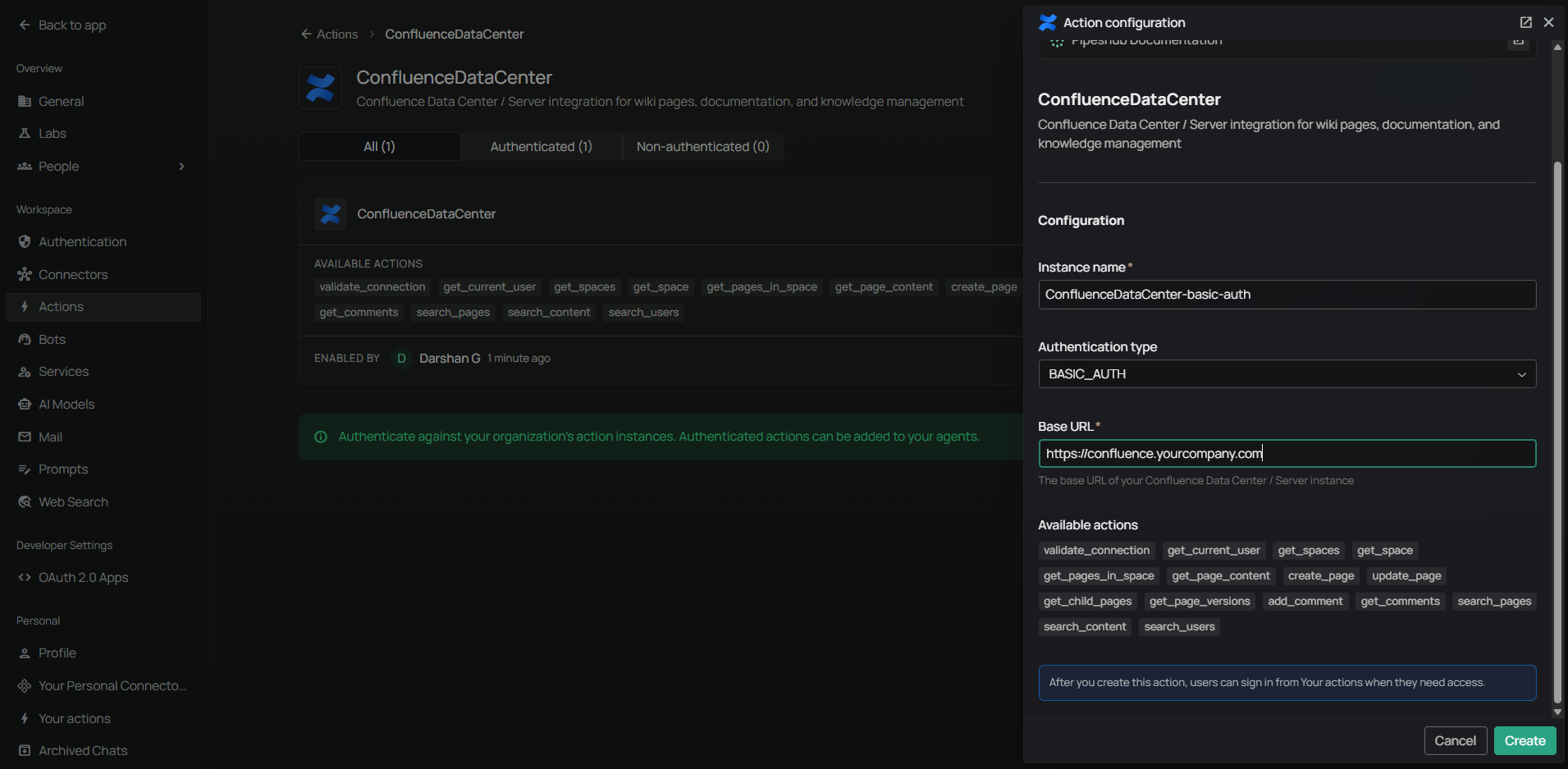Click the create_page tag in panel
1568x769 pixels.
pyautogui.click(x=1321, y=576)
